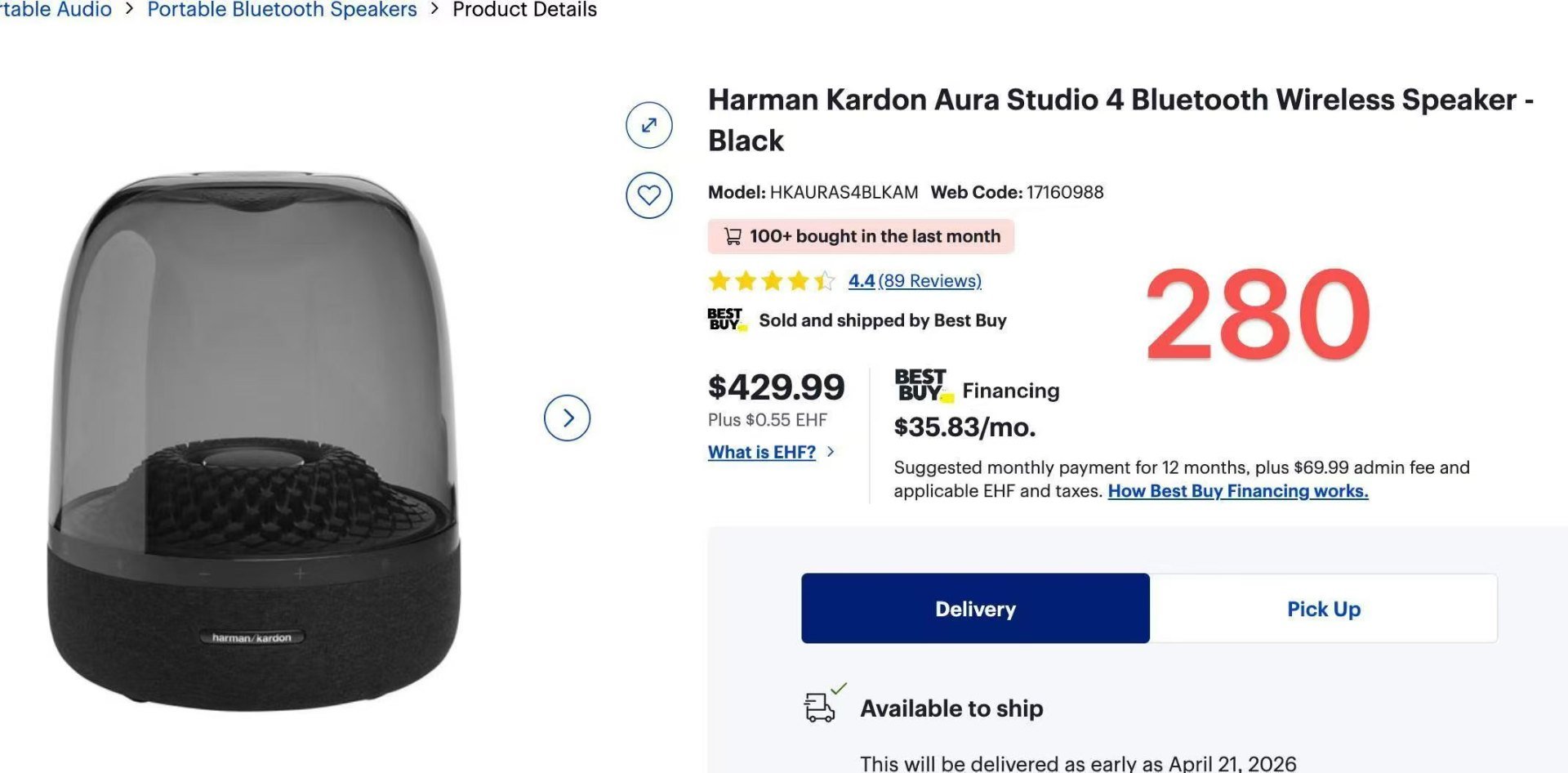Navigate to Portable Audio breadcrumb

tap(56, 10)
